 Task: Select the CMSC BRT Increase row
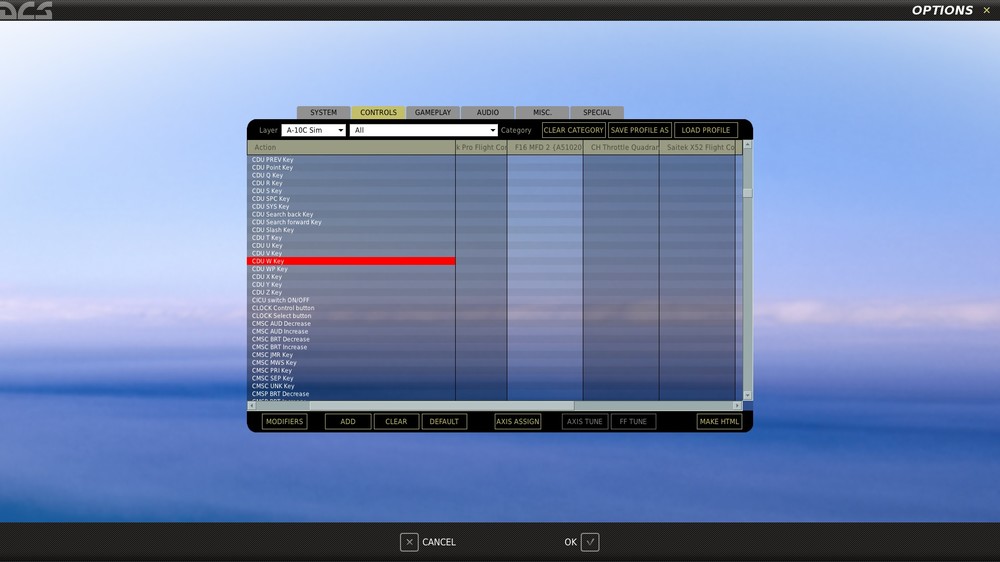click(x=351, y=347)
